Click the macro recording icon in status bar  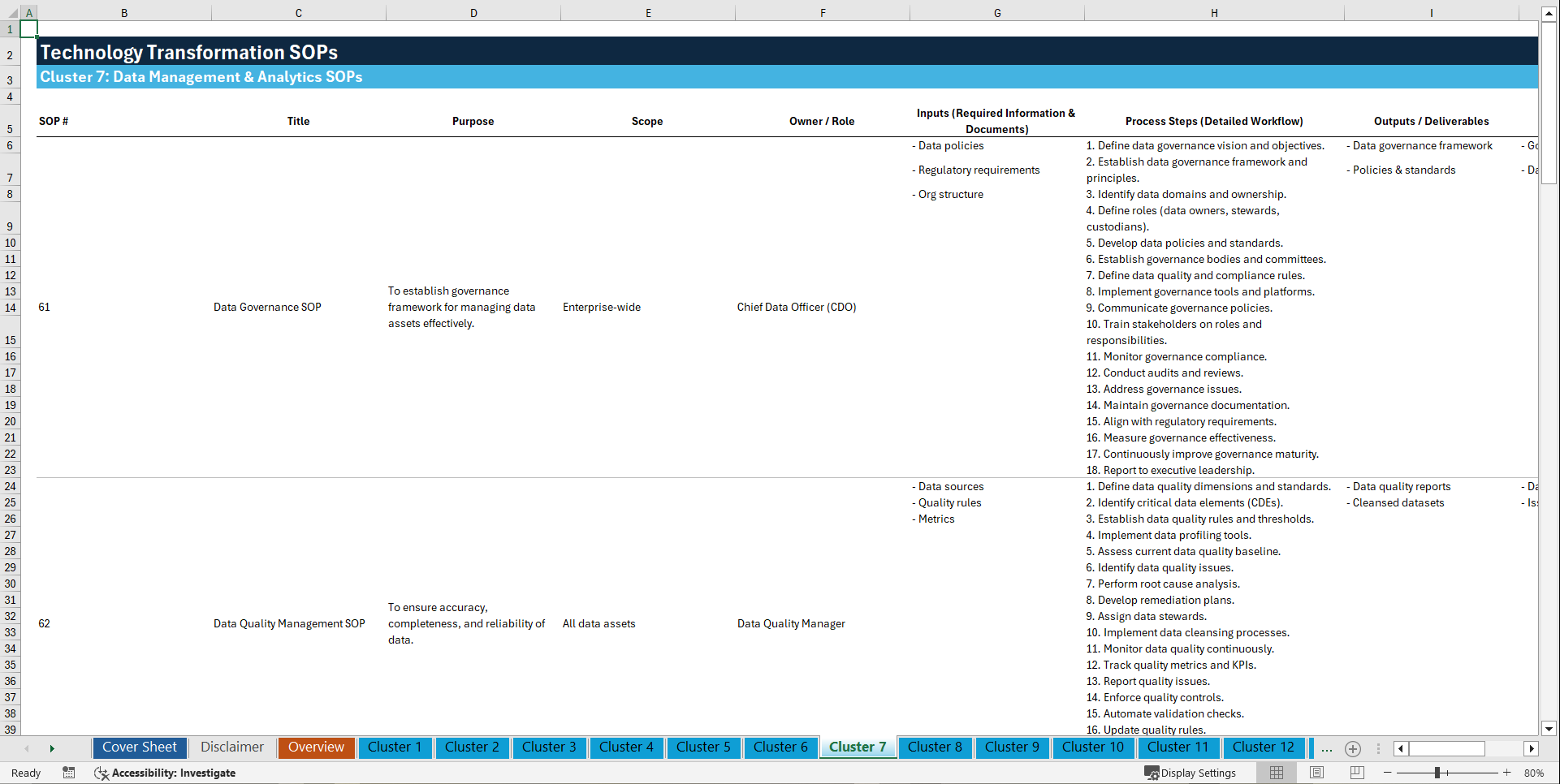pos(69,773)
